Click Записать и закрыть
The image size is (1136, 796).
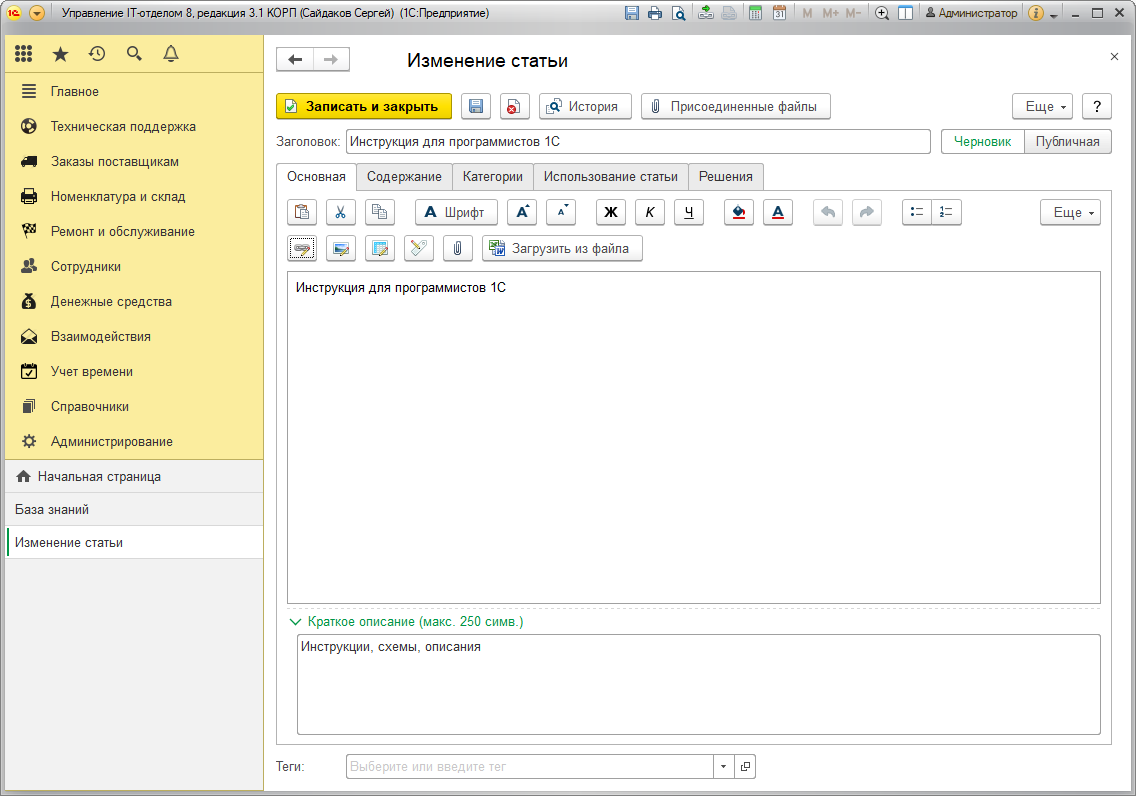[x=364, y=106]
